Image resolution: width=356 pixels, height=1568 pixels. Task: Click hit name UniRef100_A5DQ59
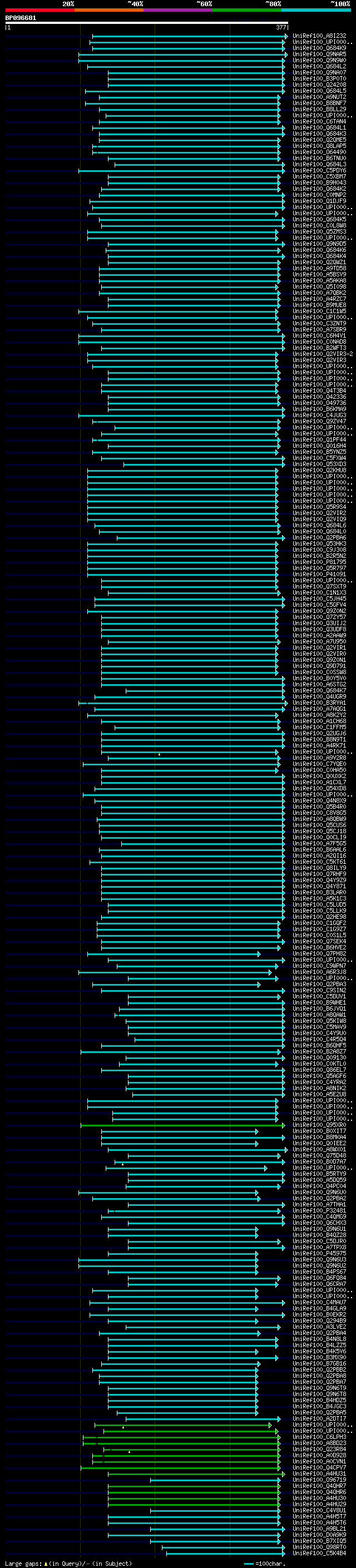pyautogui.click(x=319, y=1180)
